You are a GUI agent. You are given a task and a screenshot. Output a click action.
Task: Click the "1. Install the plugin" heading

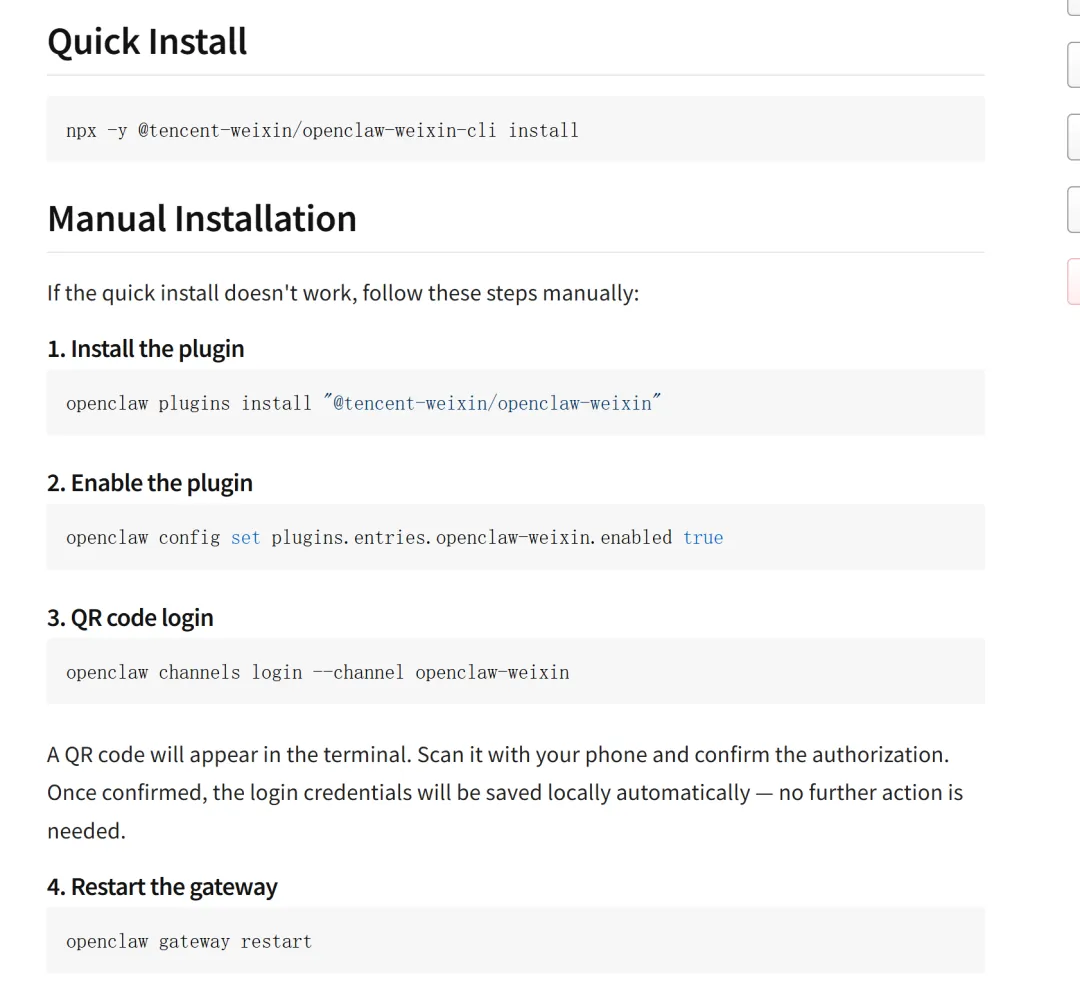tap(146, 349)
